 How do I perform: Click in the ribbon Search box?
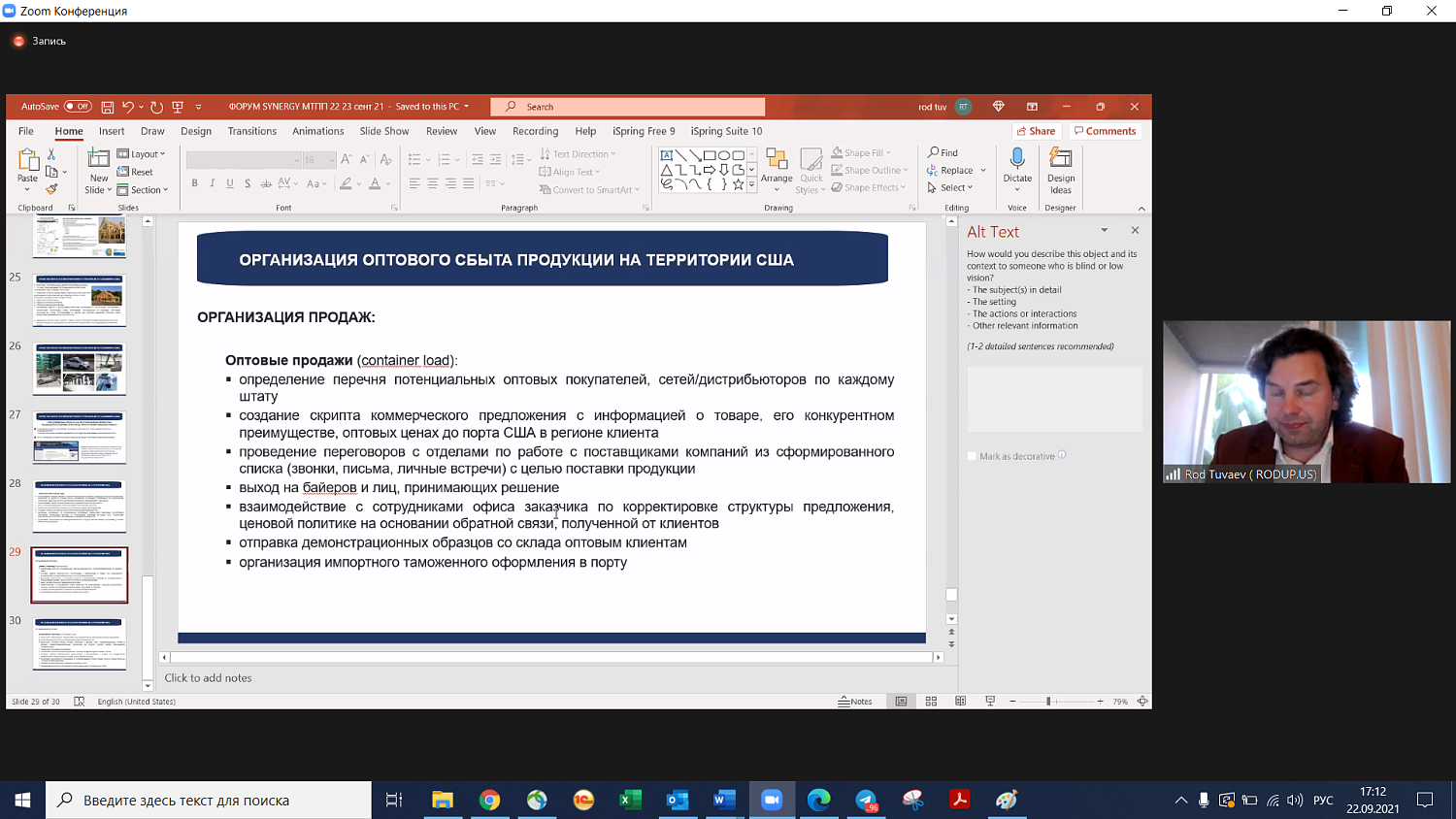628,107
